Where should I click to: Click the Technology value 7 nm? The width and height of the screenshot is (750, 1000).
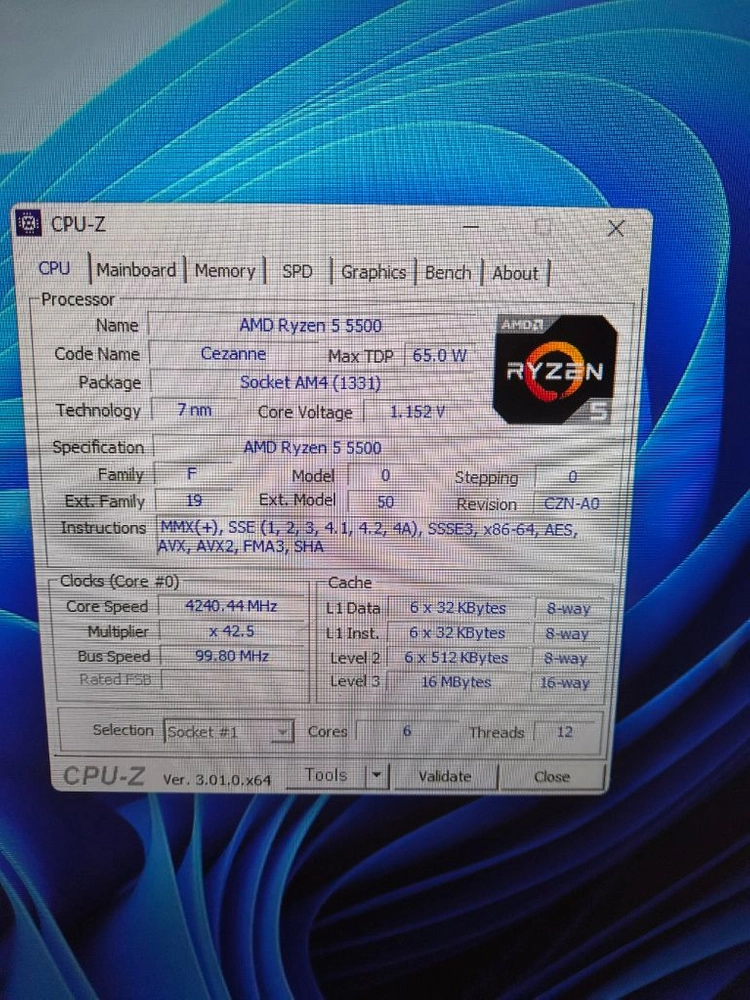click(x=194, y=410)
